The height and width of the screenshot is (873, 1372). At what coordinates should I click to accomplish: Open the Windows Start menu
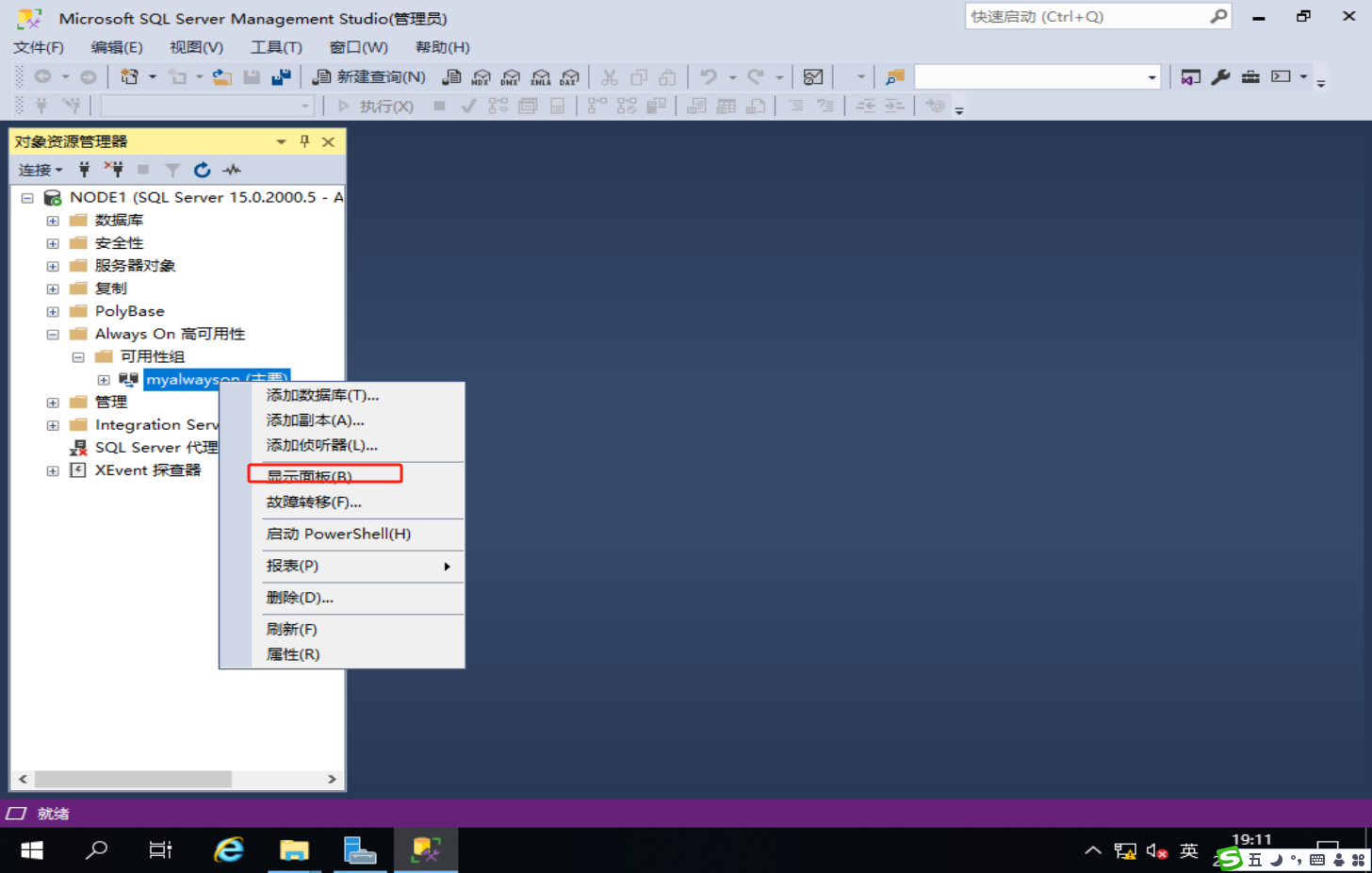pyautogui.click(x=32, y=850)
